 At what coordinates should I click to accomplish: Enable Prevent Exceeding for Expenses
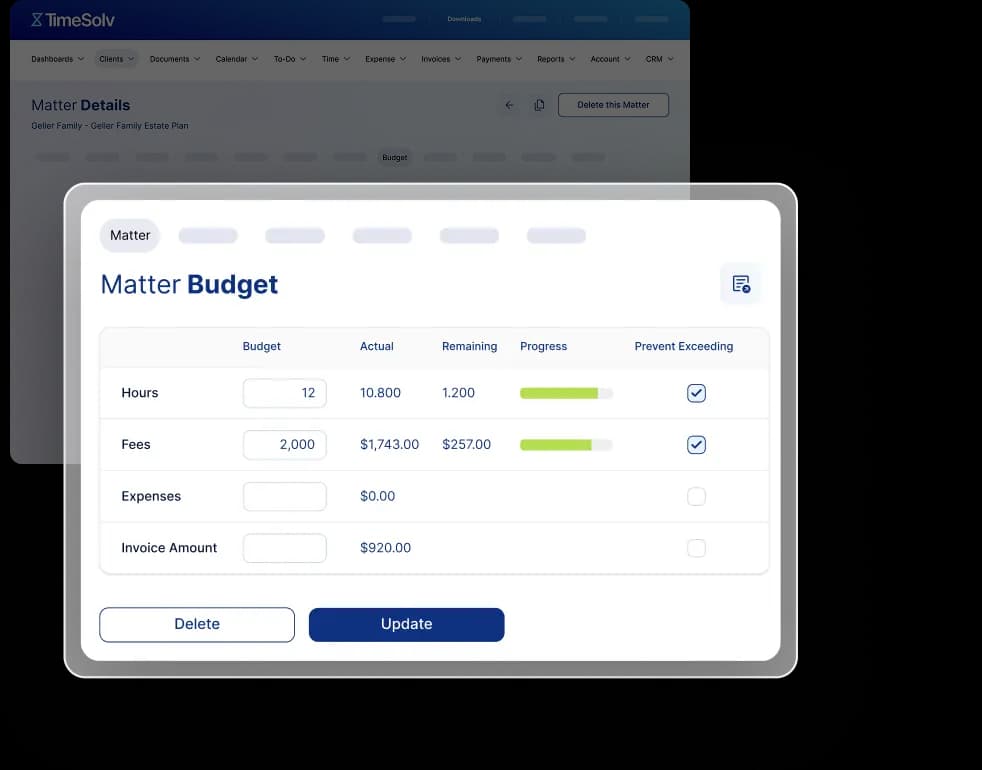tap(696, 495)
